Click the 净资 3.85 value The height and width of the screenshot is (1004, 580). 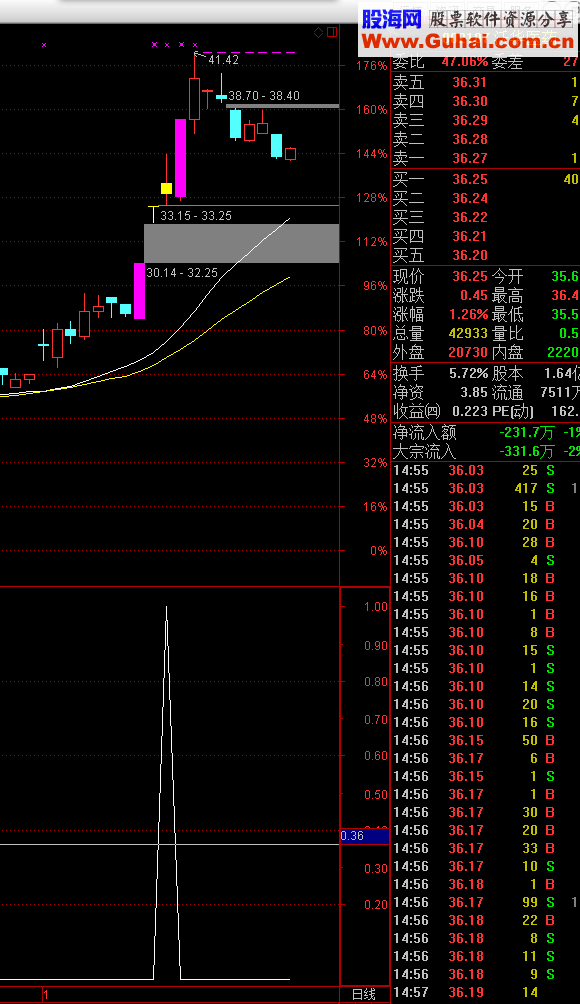pos(474,392)
